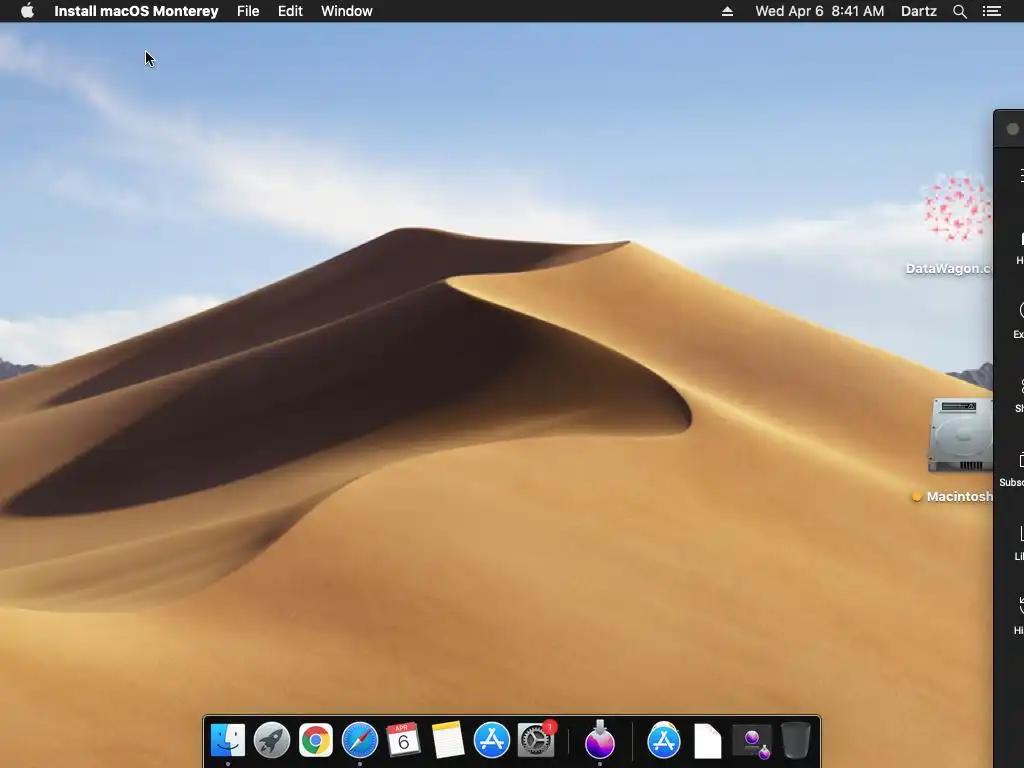The width and height of the screenshot is (1024, 768).
Task: Open Notification Center list icon
Action: click(992, 11)
